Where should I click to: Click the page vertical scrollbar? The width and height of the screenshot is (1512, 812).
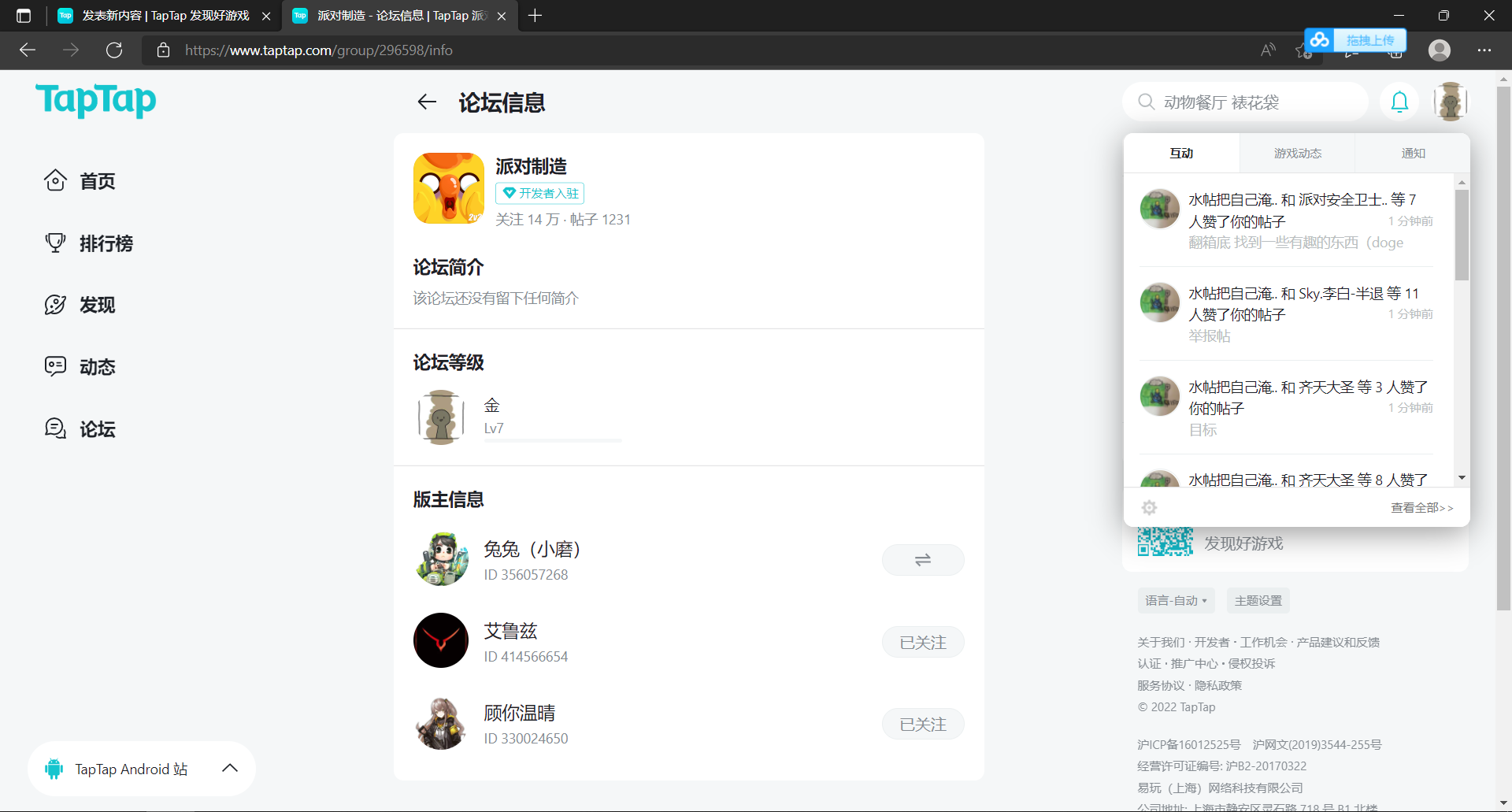[1503, 347]
